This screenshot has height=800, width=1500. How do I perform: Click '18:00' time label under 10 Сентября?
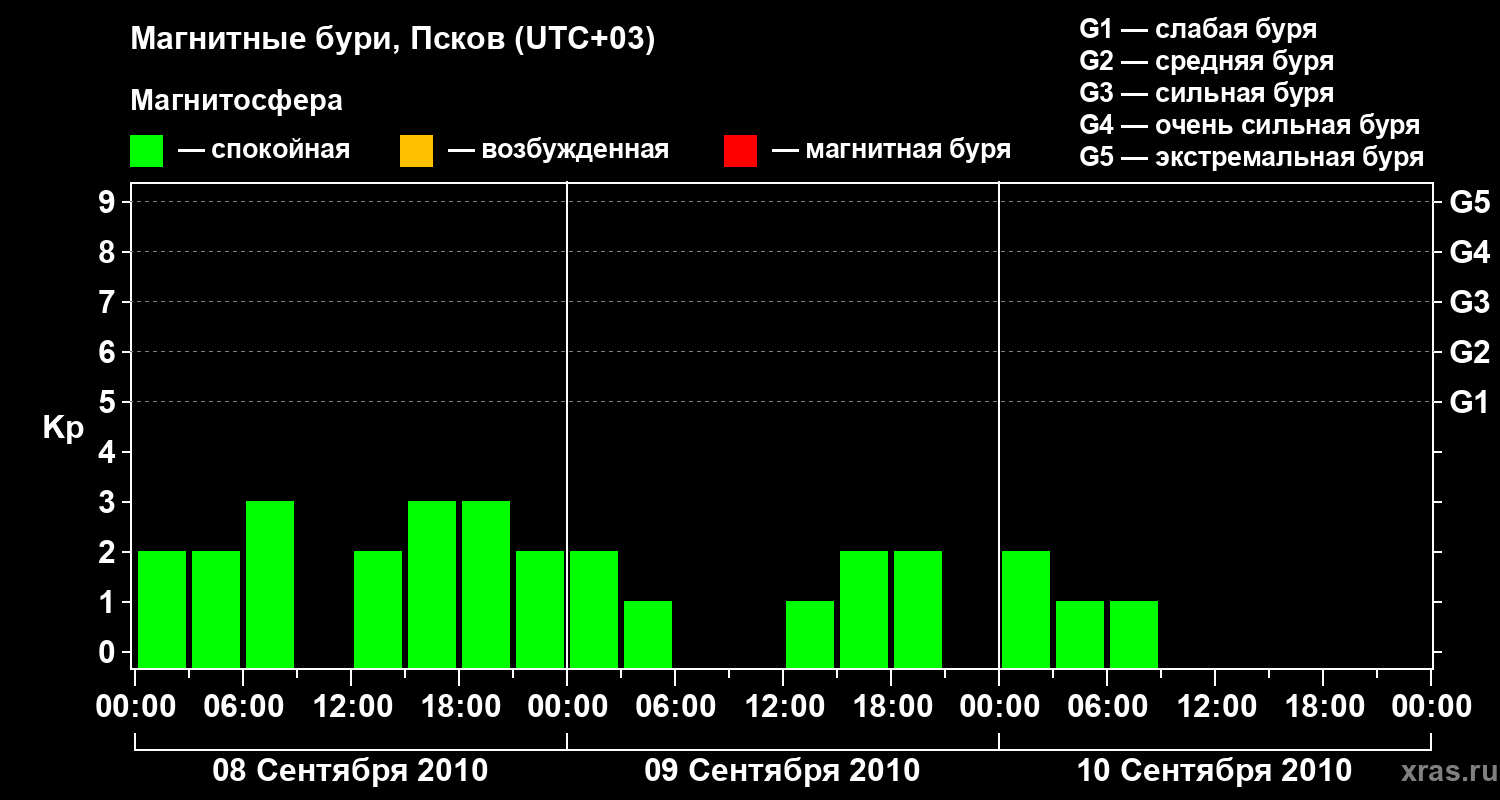pyautogui.click(x=1323, y=707)
